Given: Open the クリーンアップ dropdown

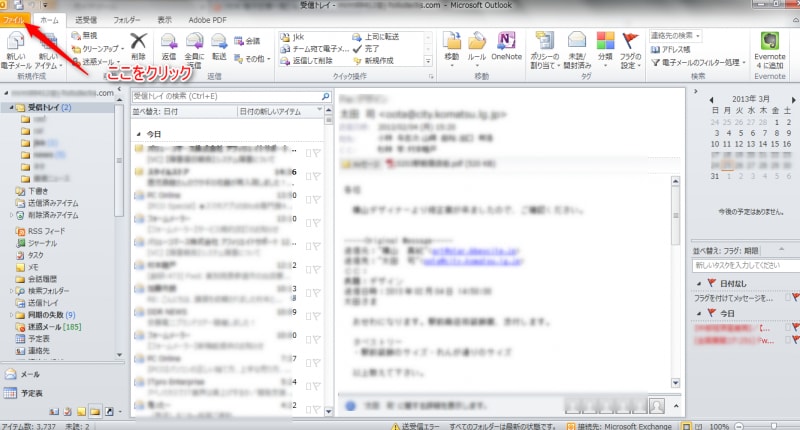Looking at the screenshot, I should click(97, 49).
